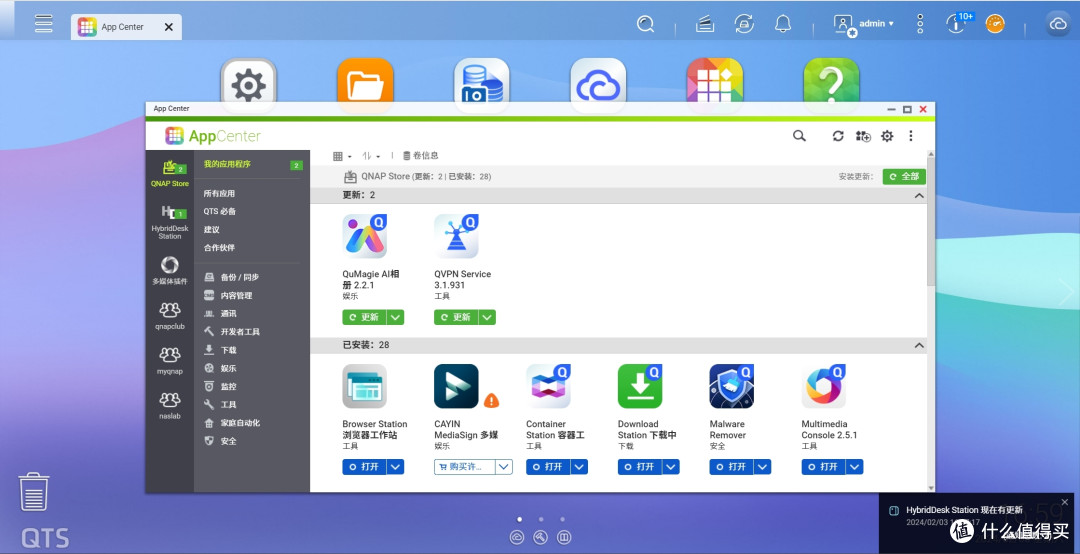Screen dimensions: 1080x554
Task: Open the sort order dropdown
Action: [x=371, y=156]
